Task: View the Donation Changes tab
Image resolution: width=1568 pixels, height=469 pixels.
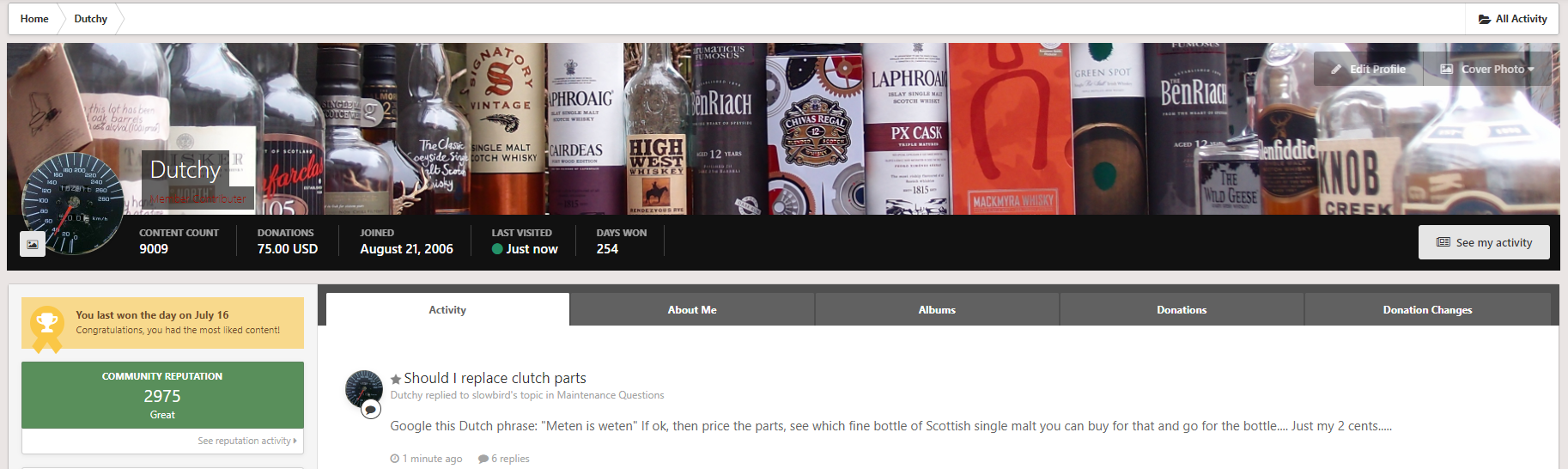Action: [1427, 310]
